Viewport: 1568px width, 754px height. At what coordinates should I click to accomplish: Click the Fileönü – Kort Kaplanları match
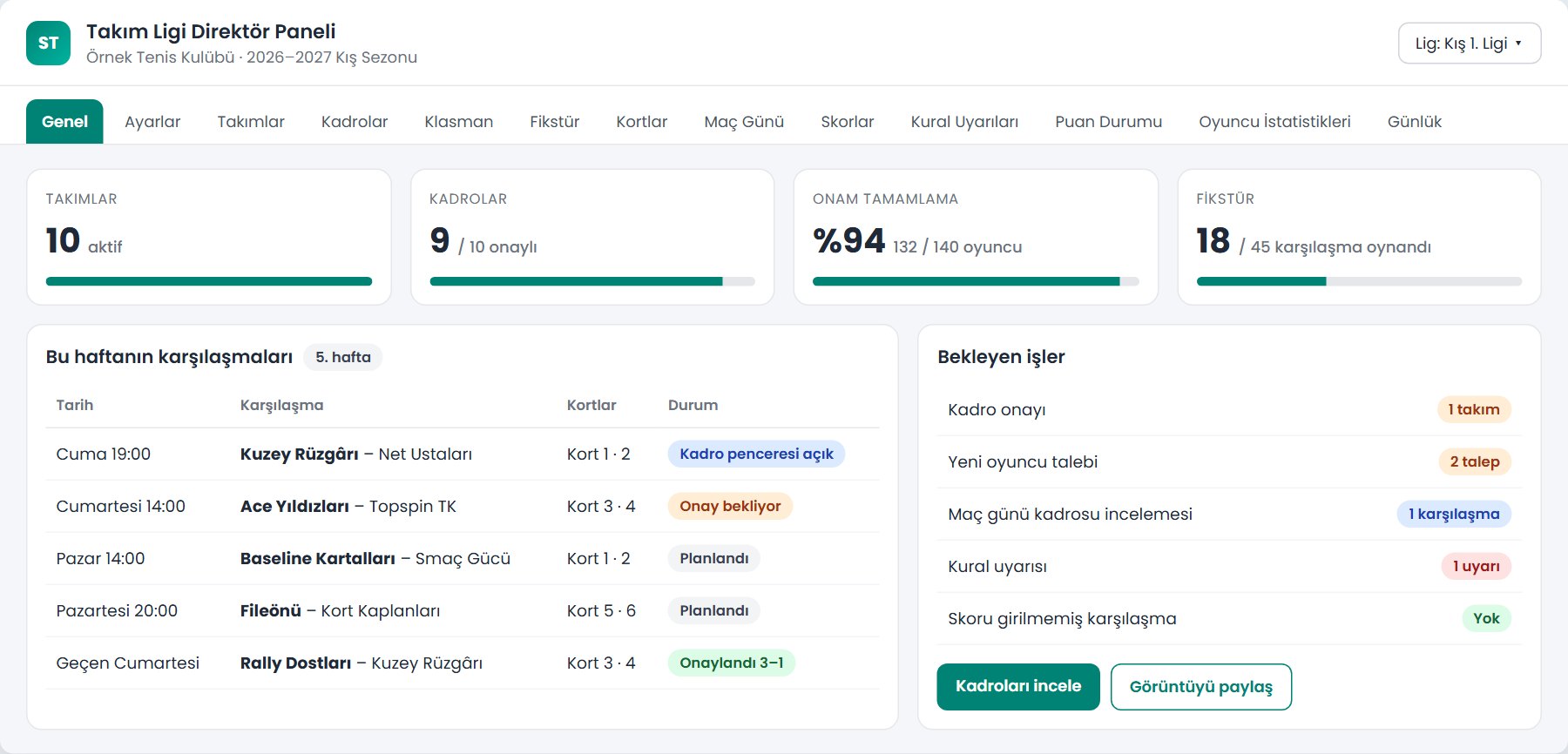340,610
